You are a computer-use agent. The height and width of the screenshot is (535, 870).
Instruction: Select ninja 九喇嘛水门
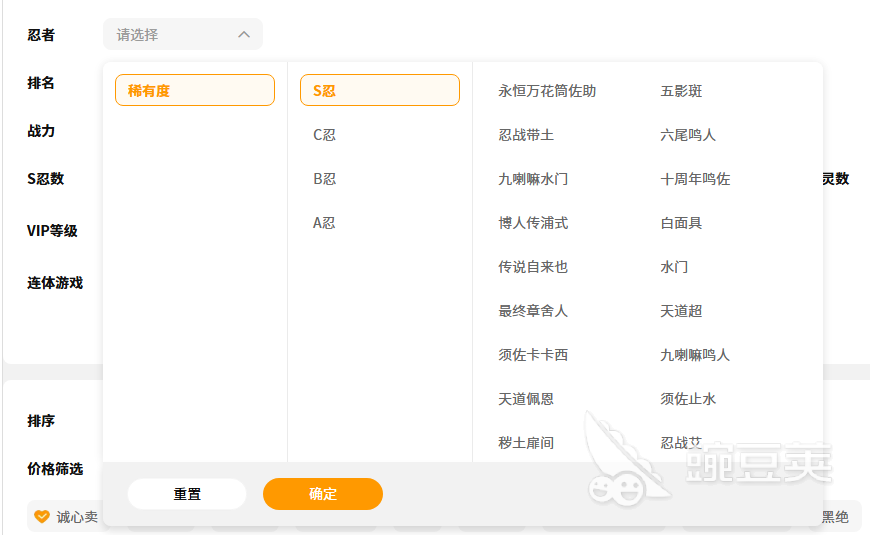tap(533, 179)
